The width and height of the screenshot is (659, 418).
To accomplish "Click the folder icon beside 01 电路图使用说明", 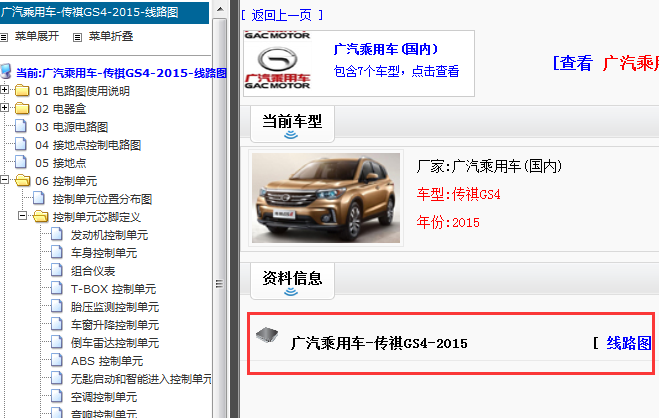I will point(22,91).
